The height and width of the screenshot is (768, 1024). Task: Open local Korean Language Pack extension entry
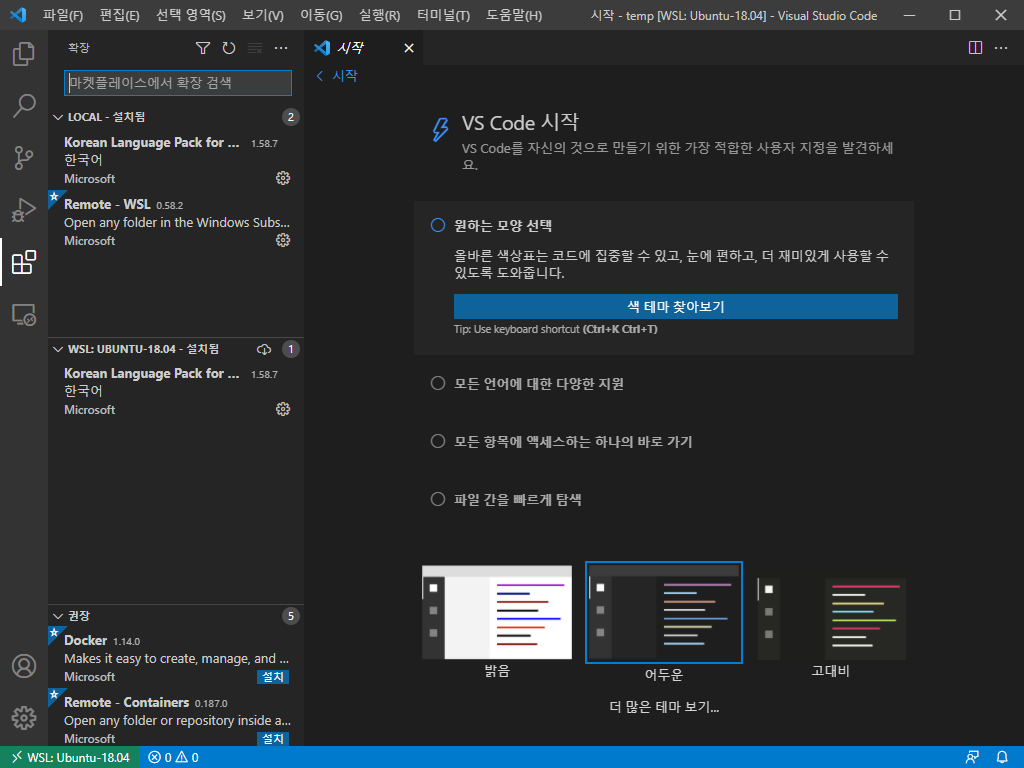[x=176, y=161]
